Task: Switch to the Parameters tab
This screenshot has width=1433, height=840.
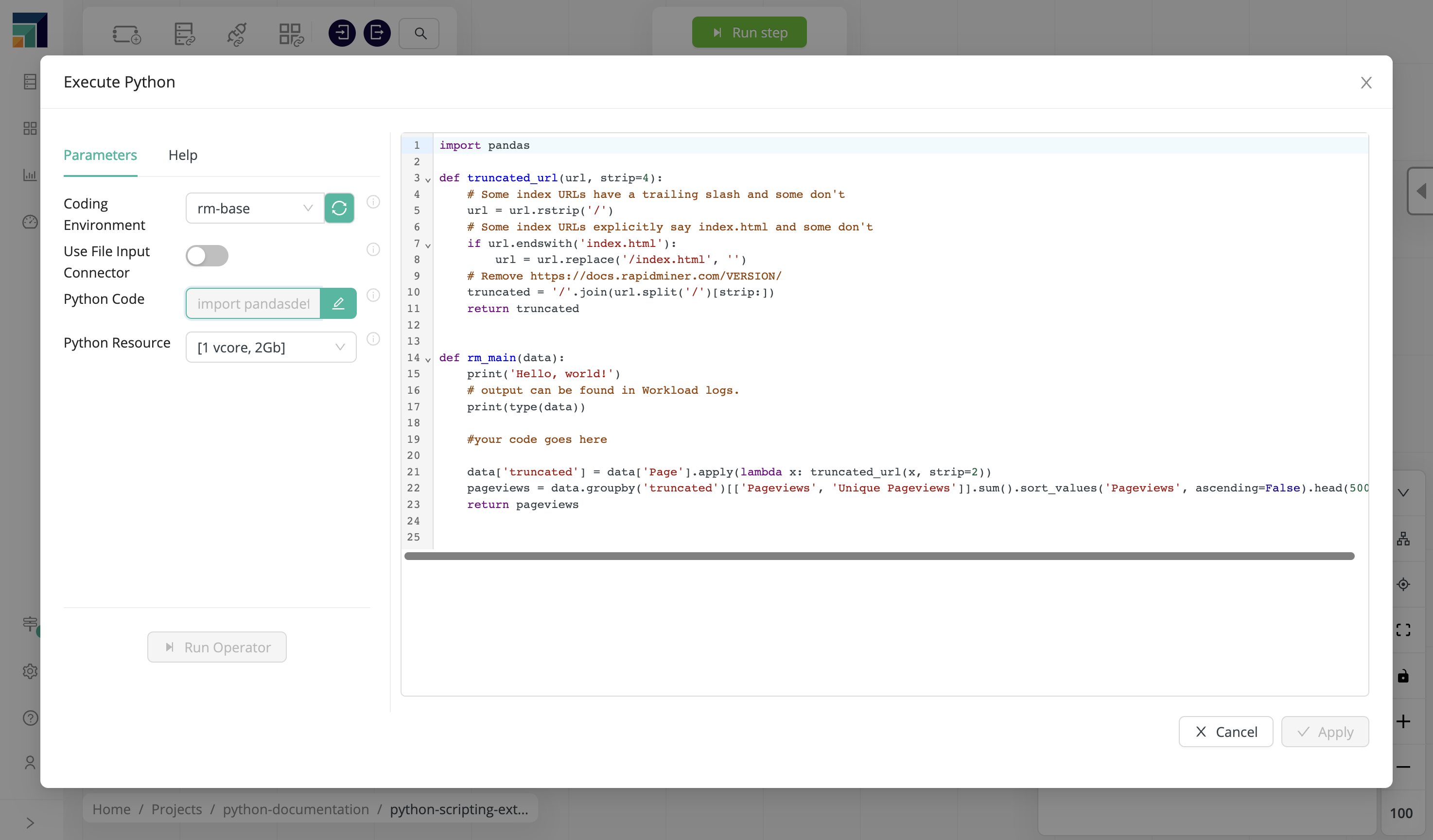Action: pos(100,155)
